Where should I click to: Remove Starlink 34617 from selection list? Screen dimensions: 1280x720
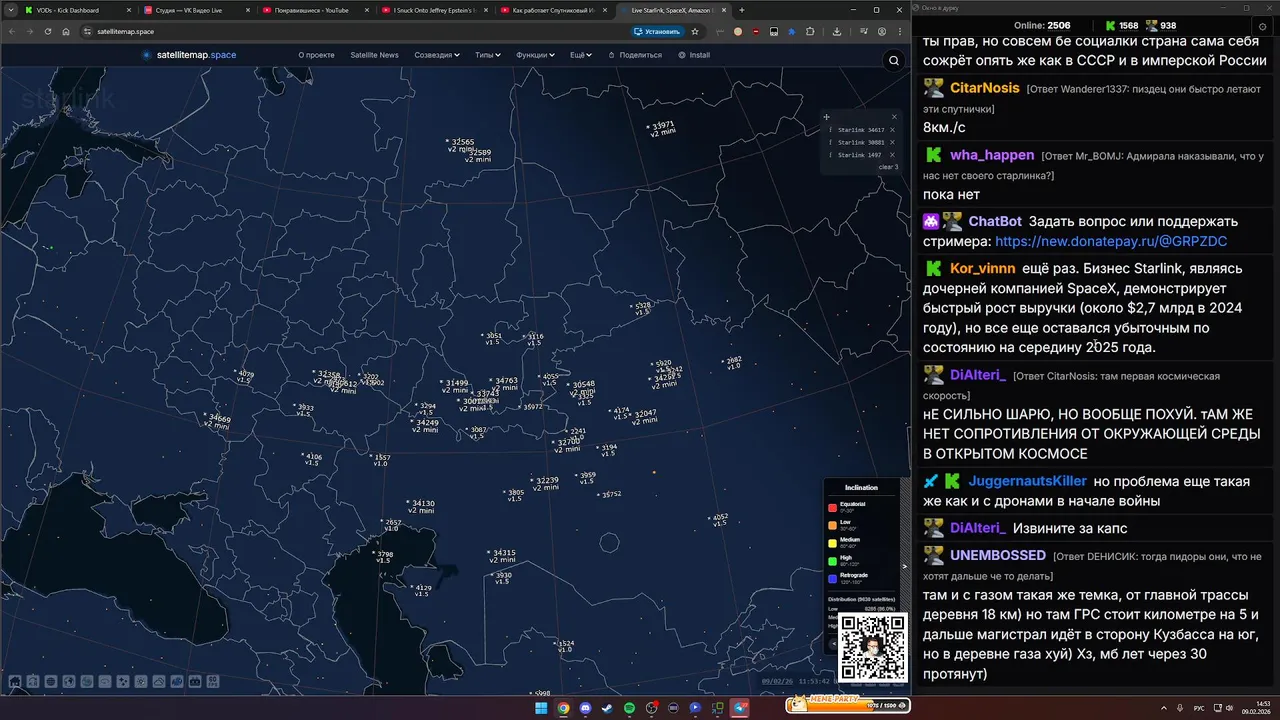tap(892, 130)
